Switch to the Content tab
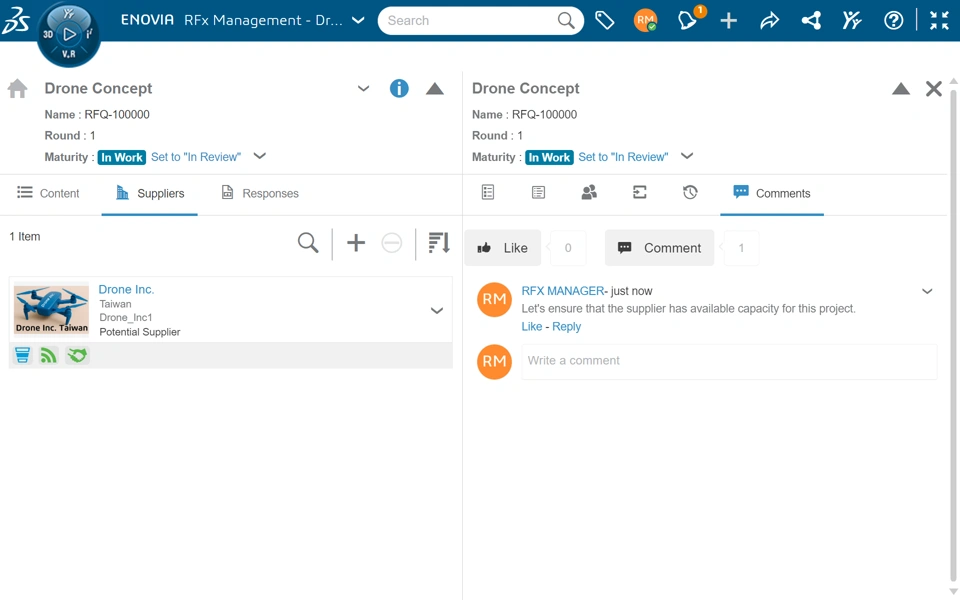The width and height of the screenshot is (960, 600). [48, 193]
